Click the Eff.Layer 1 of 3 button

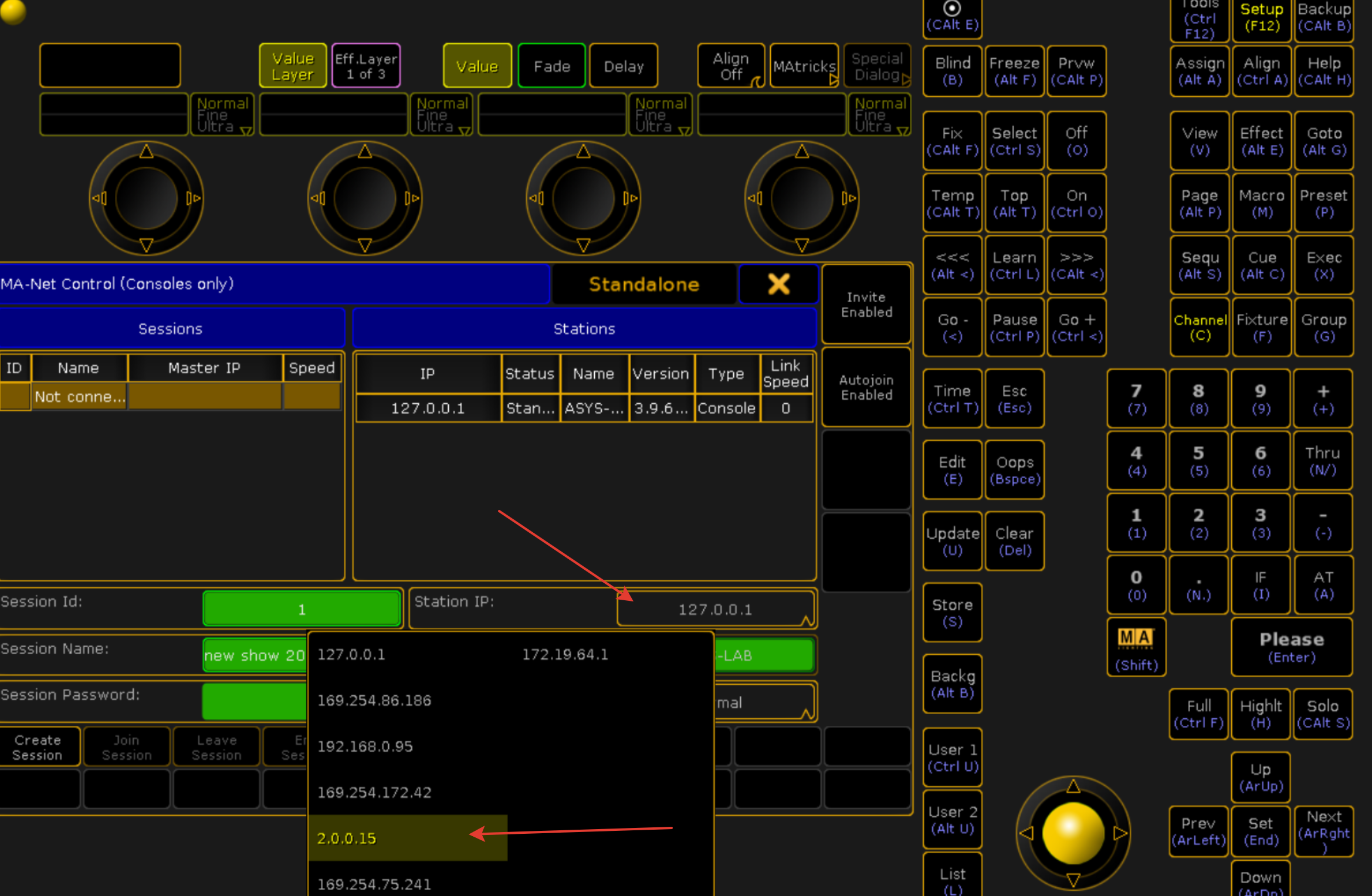coord(365,66)
